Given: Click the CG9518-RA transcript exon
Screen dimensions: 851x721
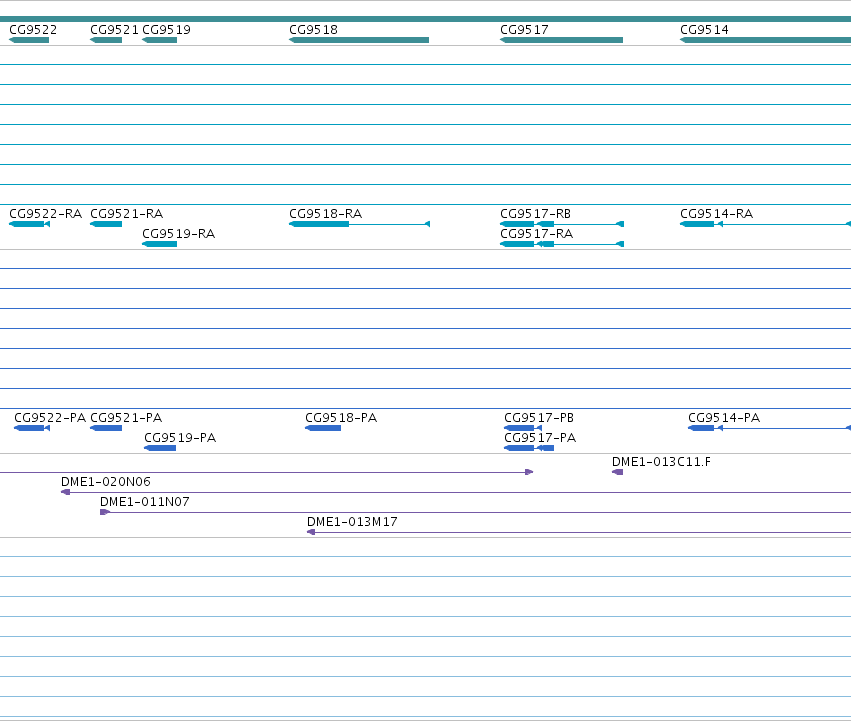Looking at the screenshot, I should click(x=319, y=224).
